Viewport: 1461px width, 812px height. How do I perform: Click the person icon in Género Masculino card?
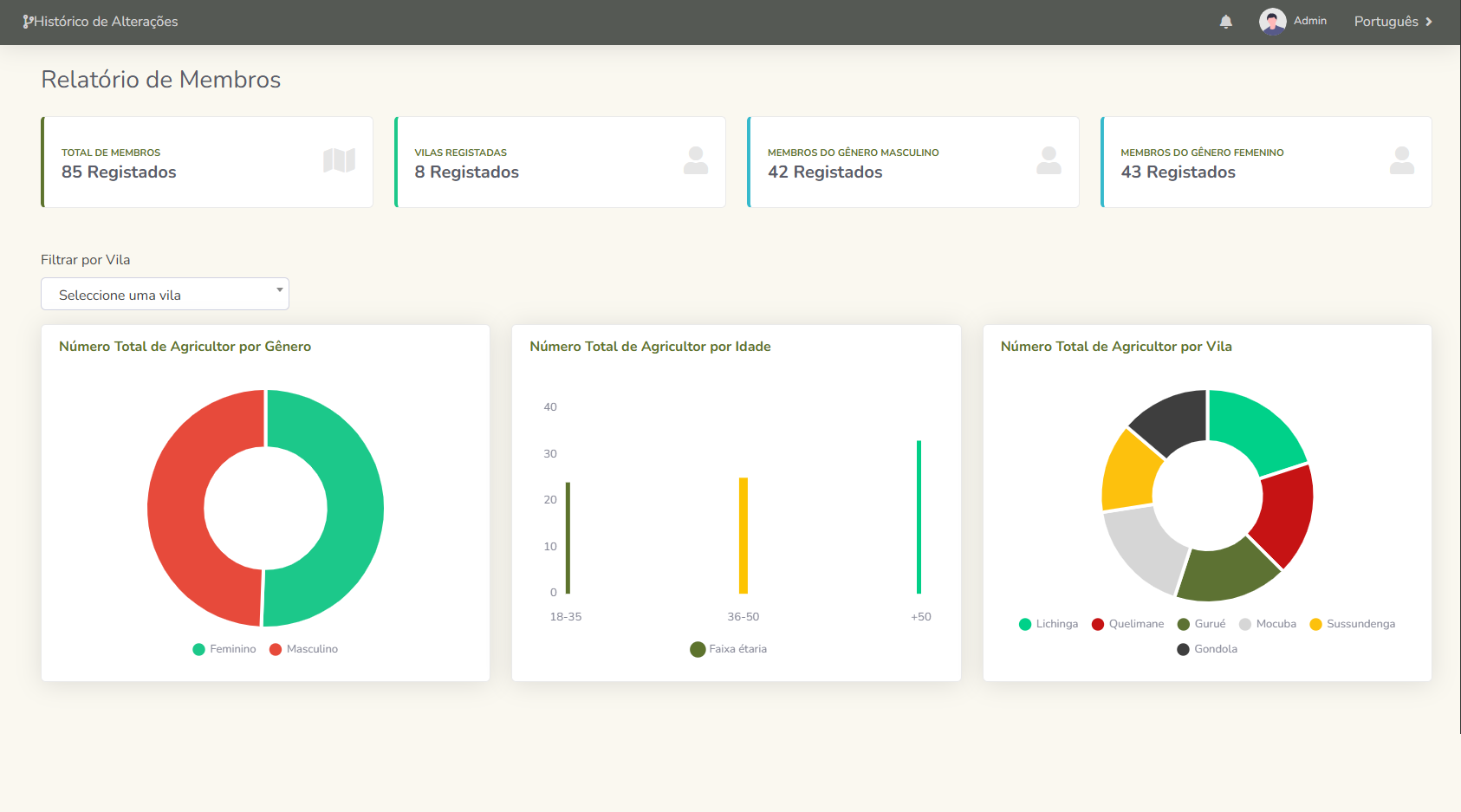(1049, 160)
